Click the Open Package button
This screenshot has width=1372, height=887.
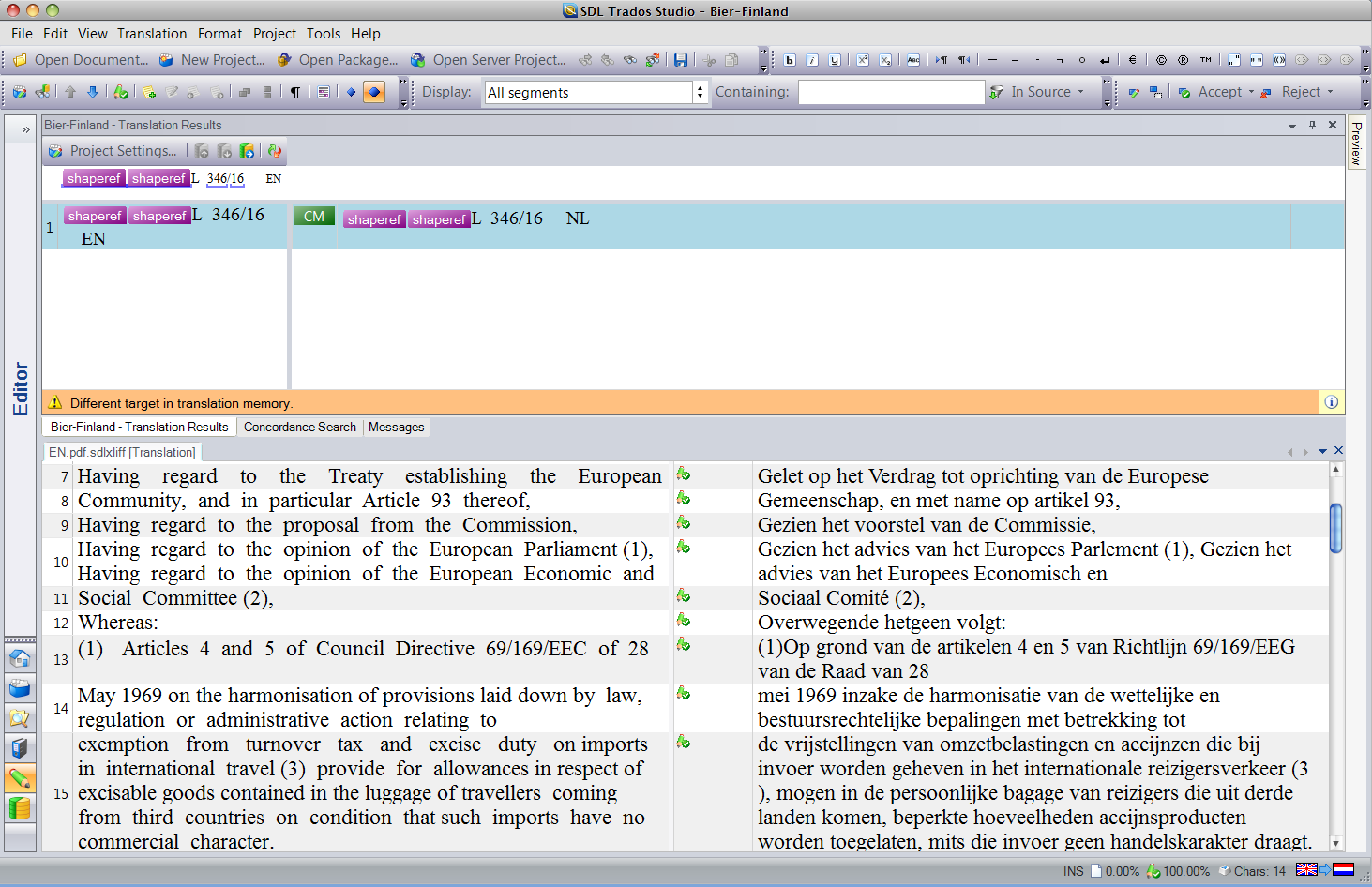[x=339, y=60]
